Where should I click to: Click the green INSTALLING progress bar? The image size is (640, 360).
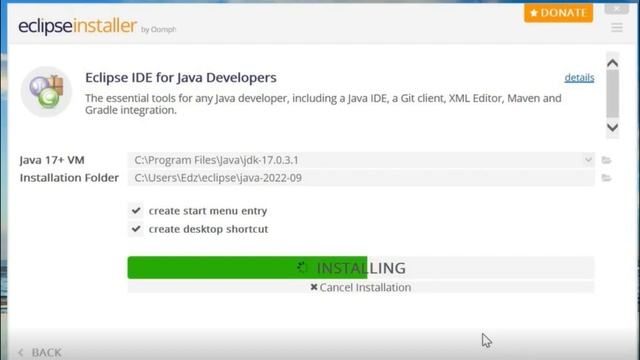pyautogui.click(x=361, y=268)
